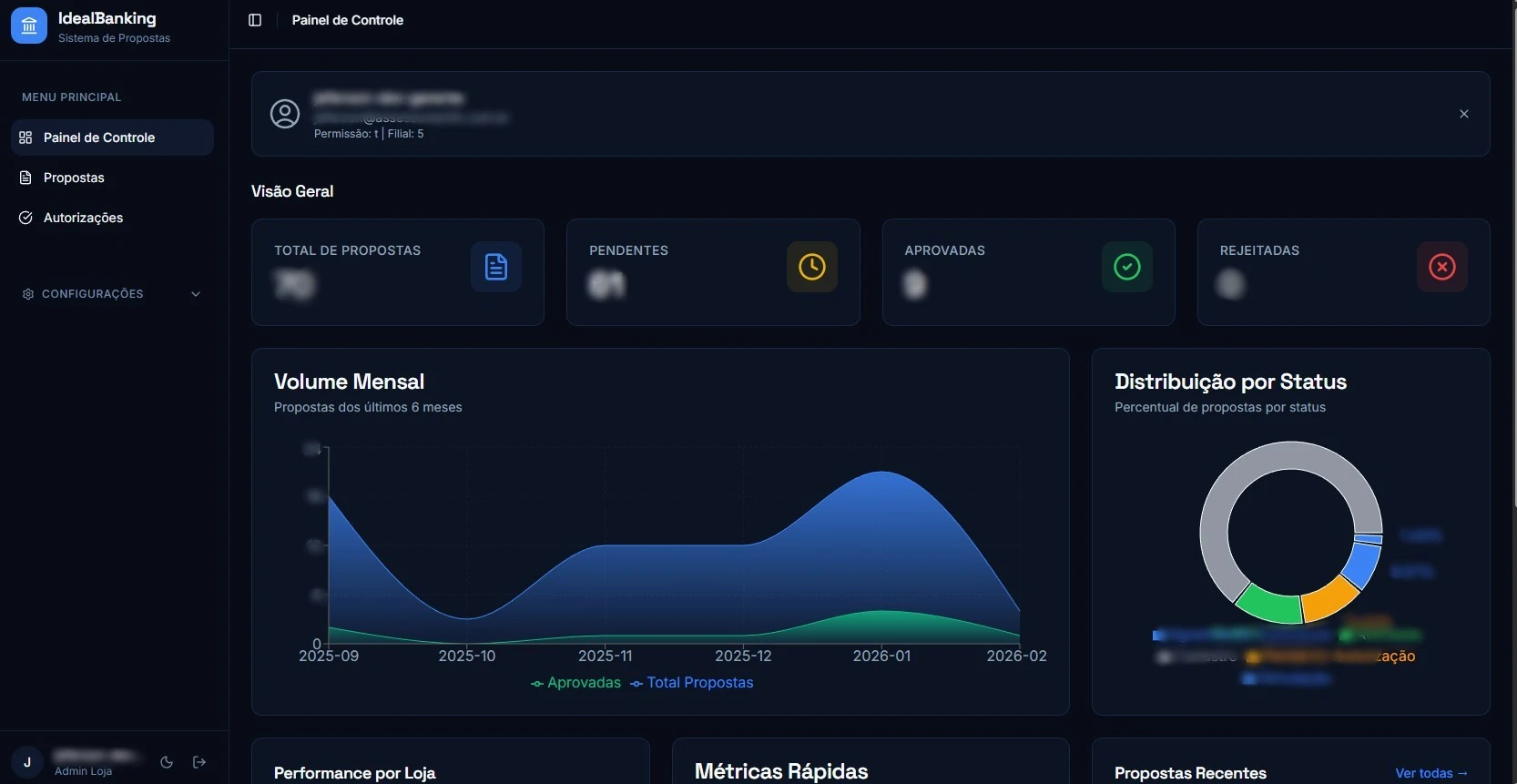Open Autorizações in sidebar menu
Screen dimensions: 1517x784
point(83,218)
